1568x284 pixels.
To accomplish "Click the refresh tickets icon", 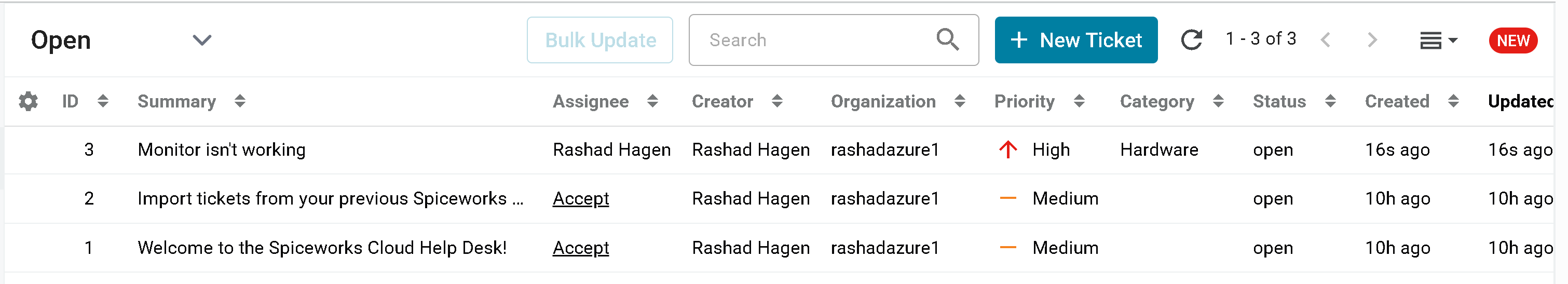I will tap(1191, 40).
